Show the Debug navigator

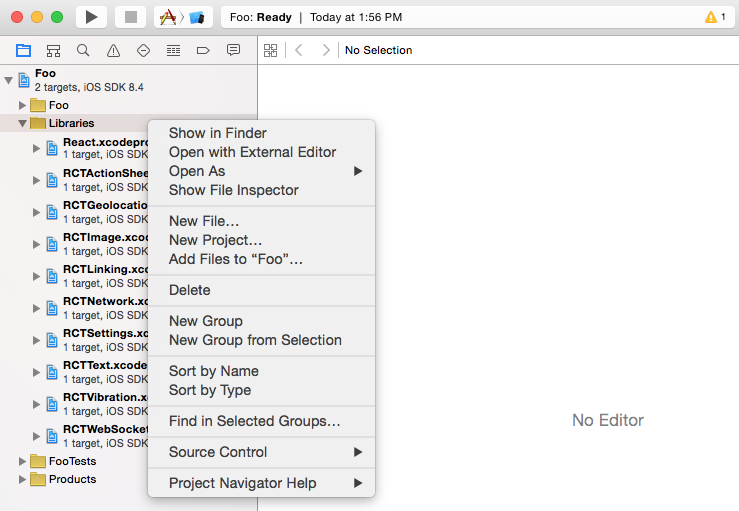tap(173, 50)
